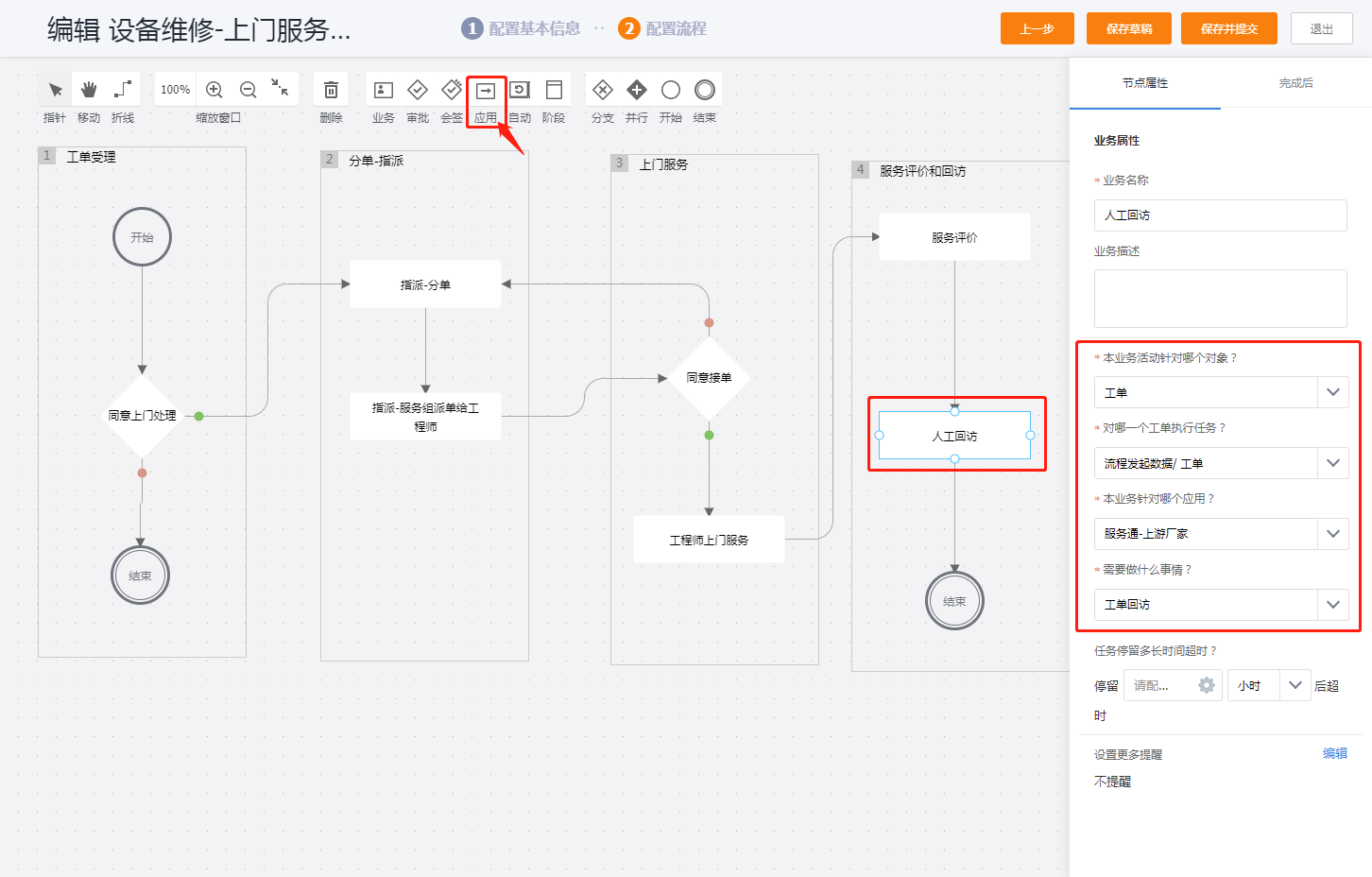1372x877 pixels.
Task: Select the 指派-分单 node
Action: pos(425,284)
